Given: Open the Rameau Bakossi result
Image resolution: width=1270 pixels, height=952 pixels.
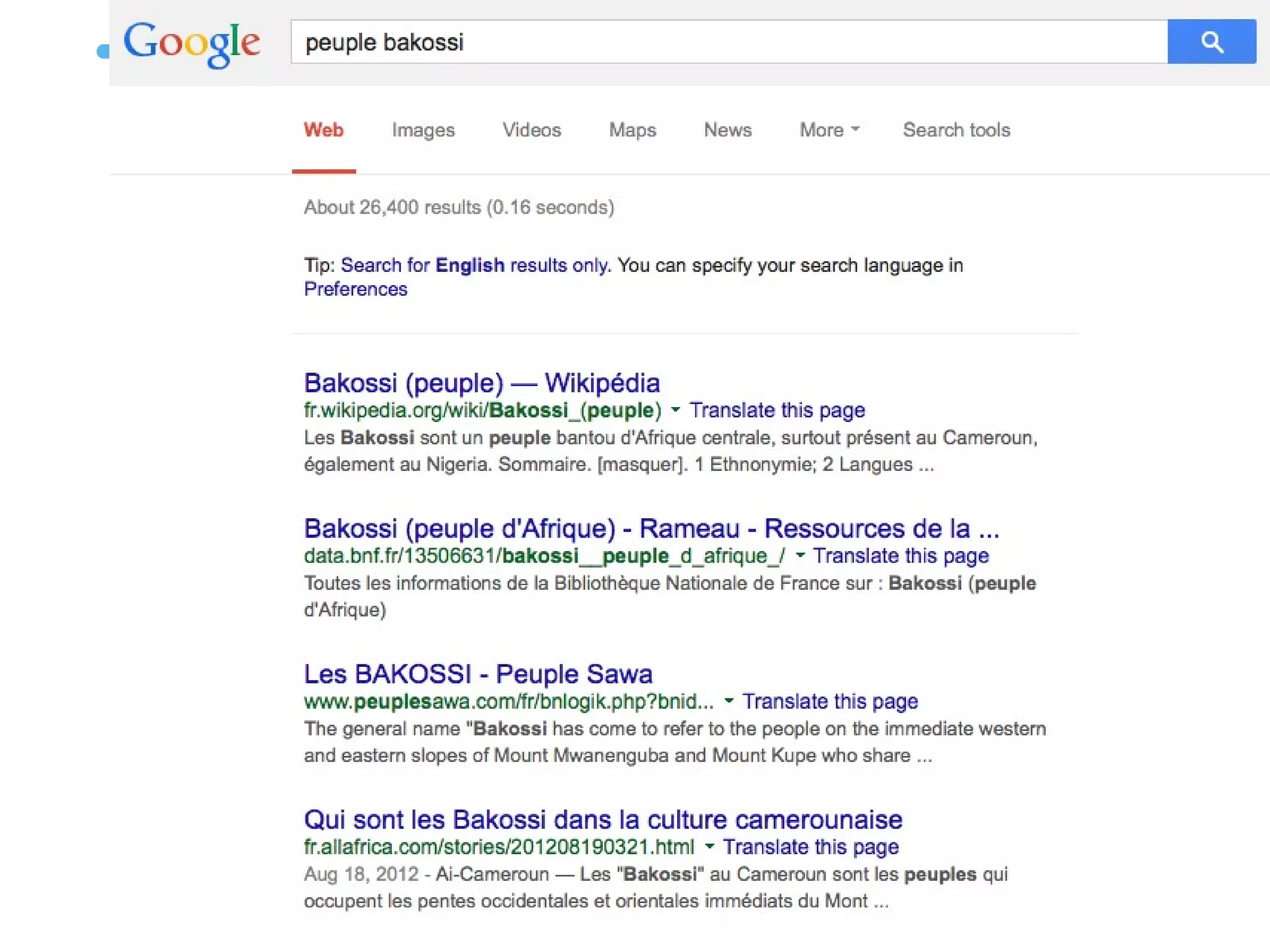Looking at the screenshot, I should (651, 529).
